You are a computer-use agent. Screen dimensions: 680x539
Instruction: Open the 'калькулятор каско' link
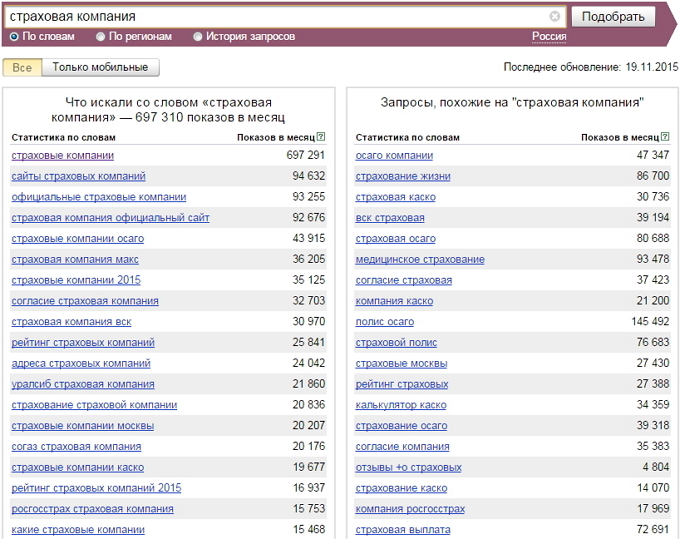pyautogui.click(x=401, y=405)
